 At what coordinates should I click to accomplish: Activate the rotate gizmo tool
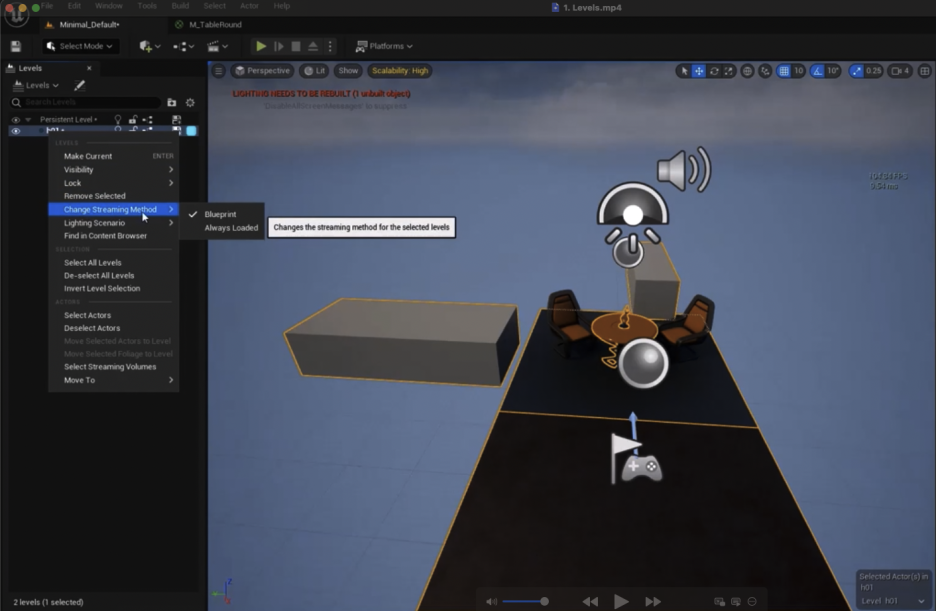tap(714, 71)
